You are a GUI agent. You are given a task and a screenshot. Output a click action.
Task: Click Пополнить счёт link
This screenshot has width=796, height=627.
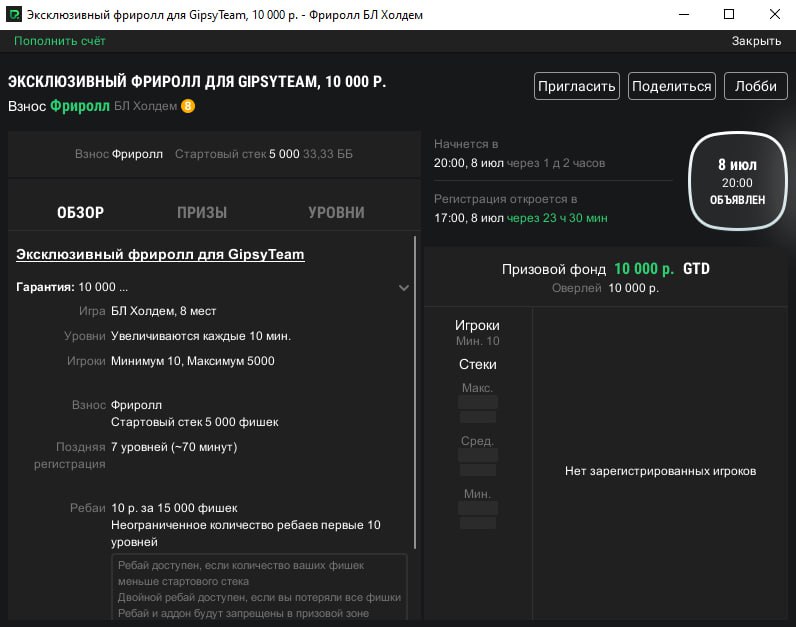[59, 41]
